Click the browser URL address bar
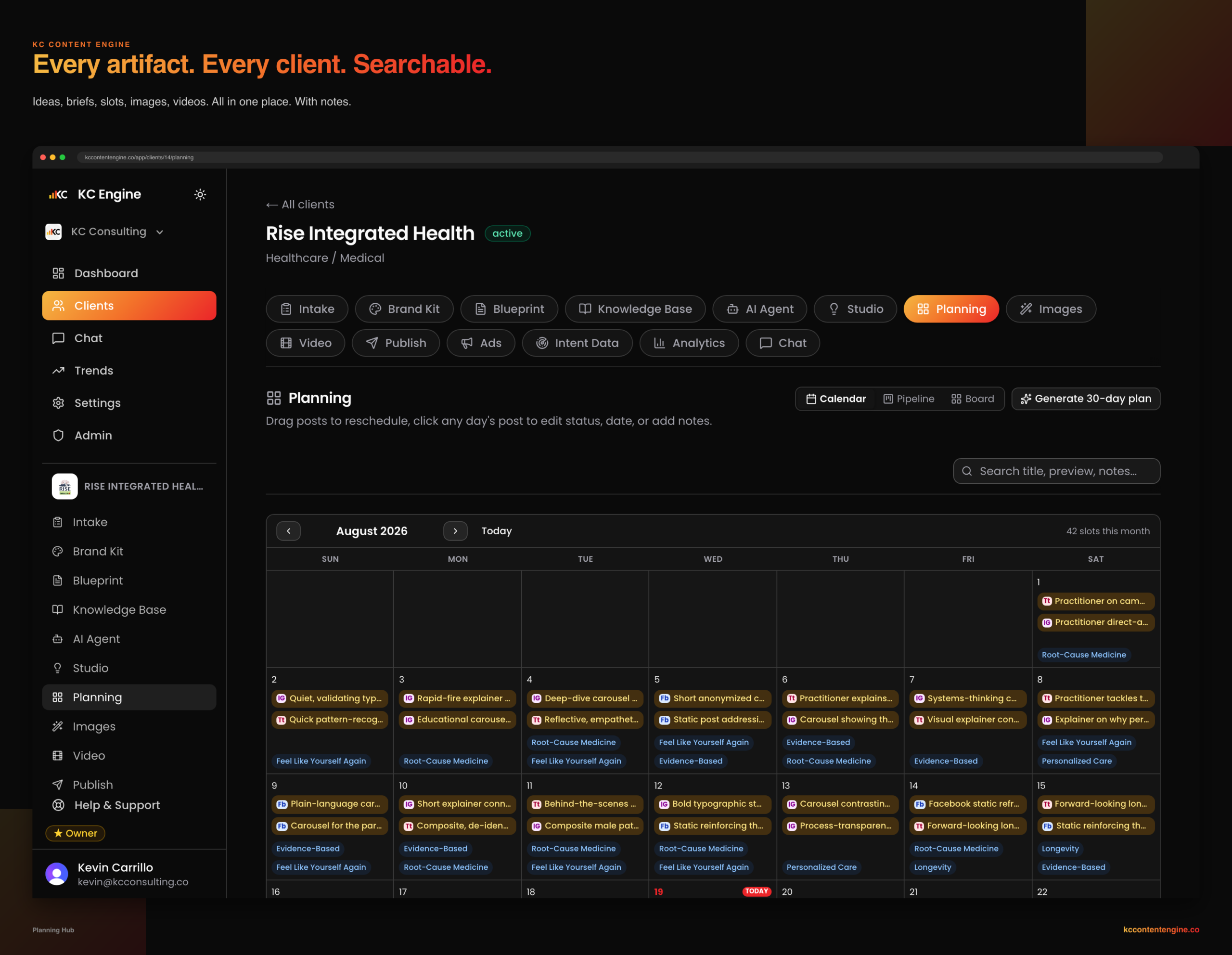The image size is (1232, 955). [x=619, y=157]
